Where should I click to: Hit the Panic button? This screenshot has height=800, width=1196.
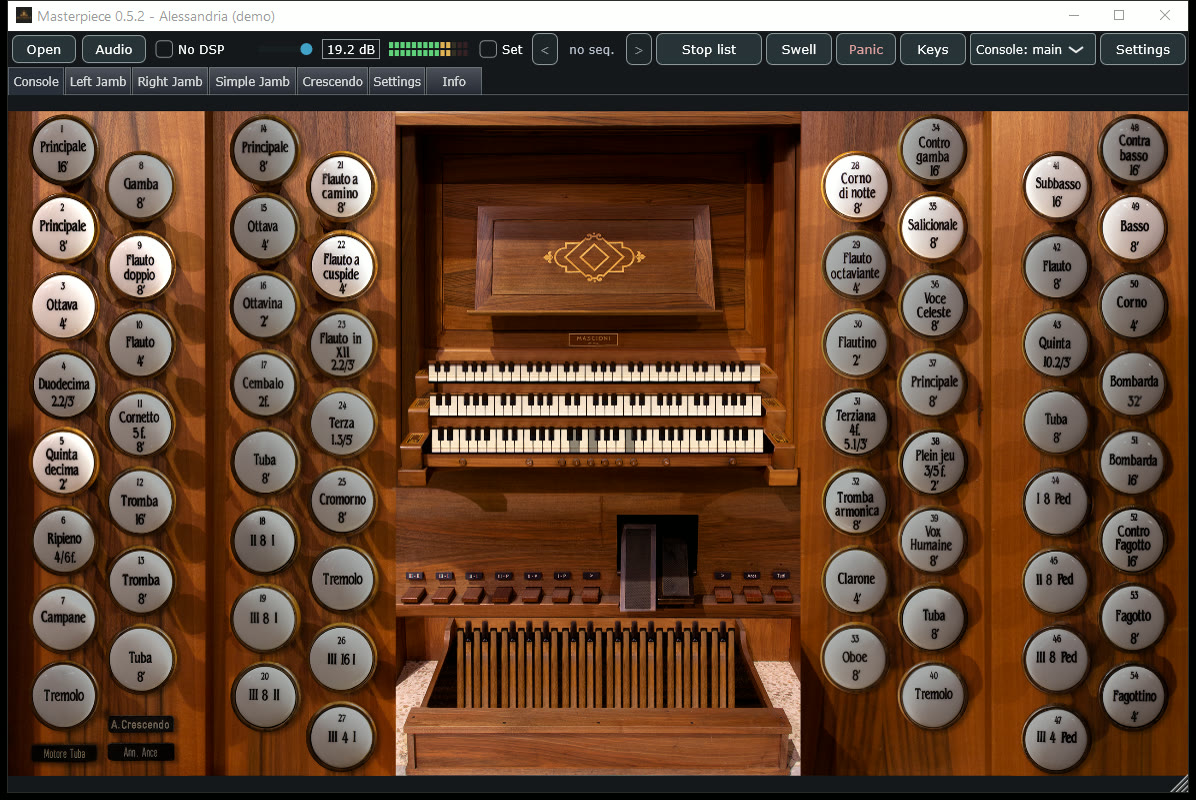click(x=866, y=50)
